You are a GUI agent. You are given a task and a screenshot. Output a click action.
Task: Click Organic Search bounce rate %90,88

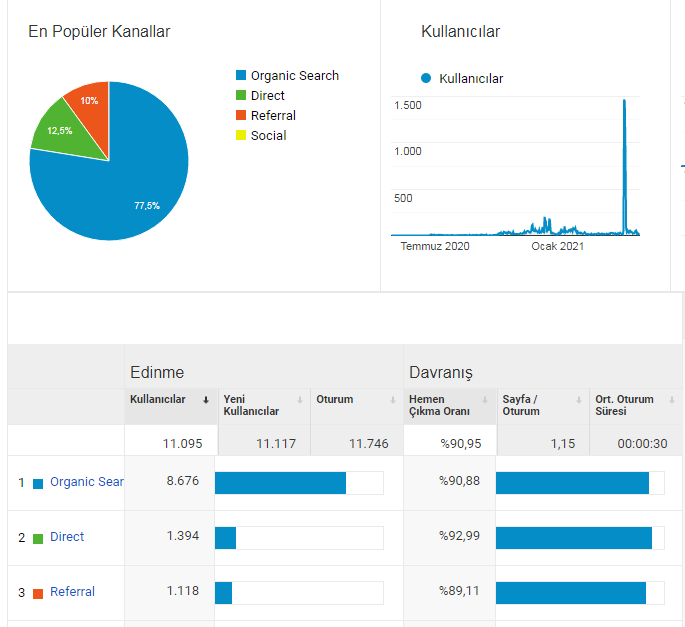[460, 481]
